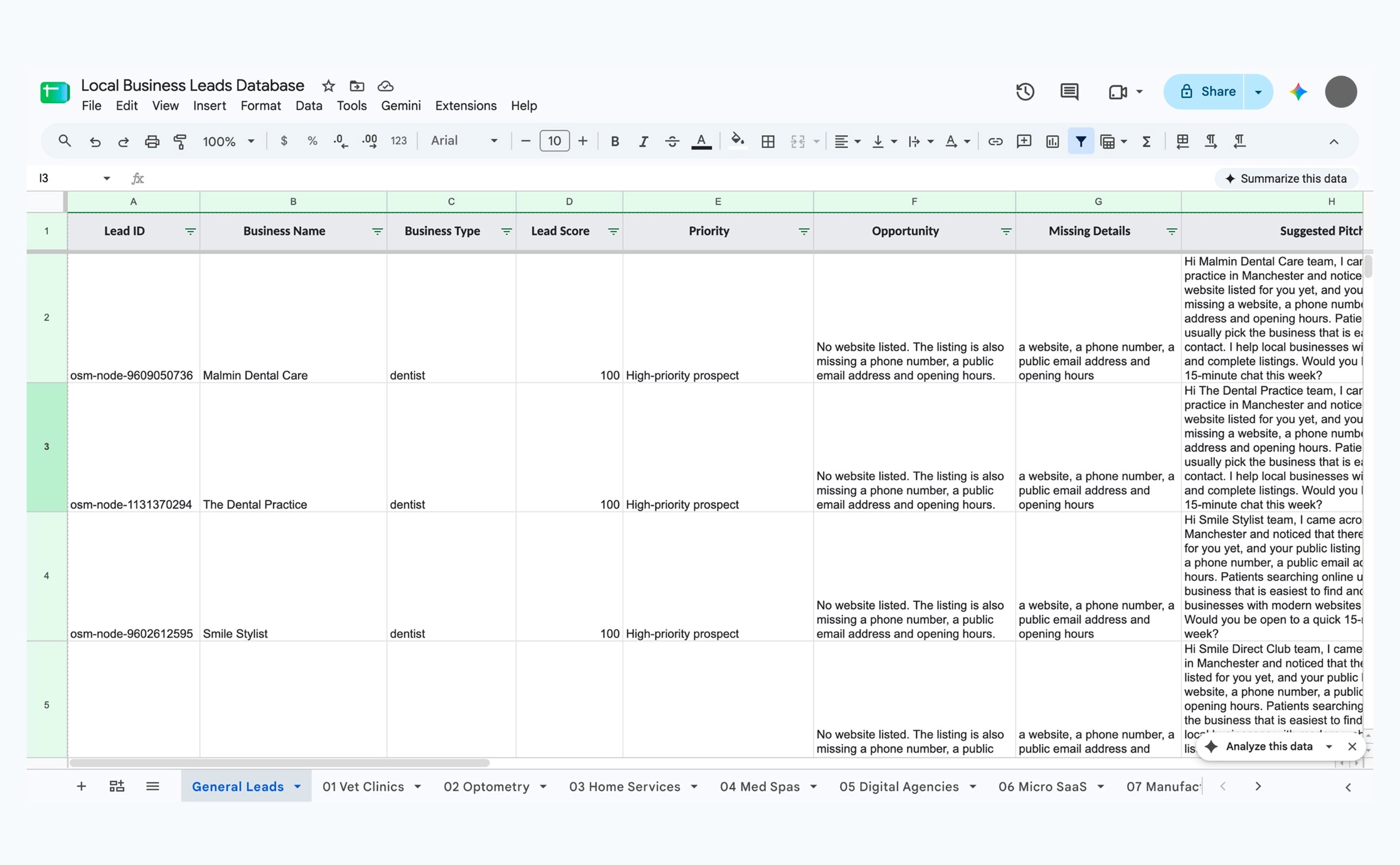Open the Gemini sparkle icon
This screenshot has height=865, width=1400.
pyautogui.click(x=1298, y=91)
